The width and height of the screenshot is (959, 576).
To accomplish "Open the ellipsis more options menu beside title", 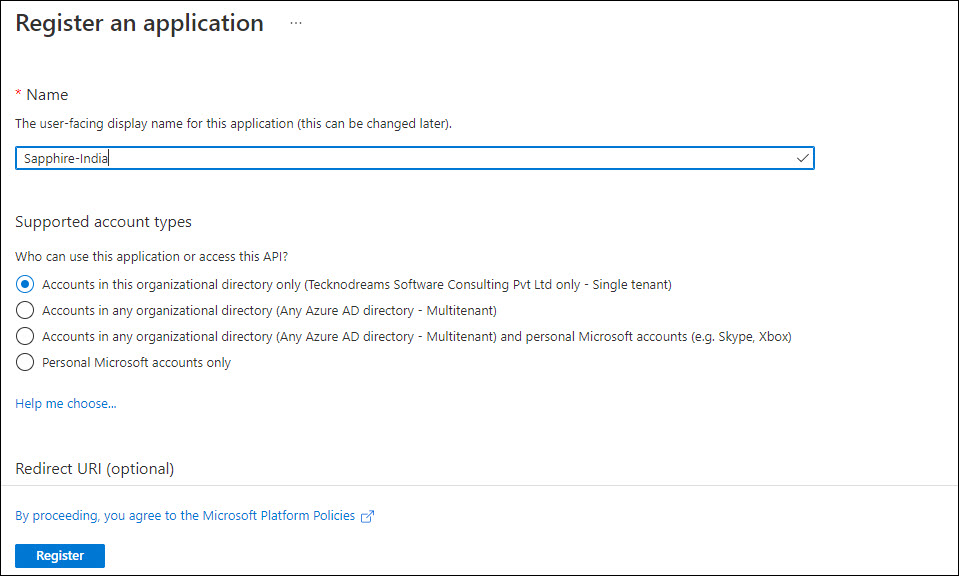I will tap(296, 23).
